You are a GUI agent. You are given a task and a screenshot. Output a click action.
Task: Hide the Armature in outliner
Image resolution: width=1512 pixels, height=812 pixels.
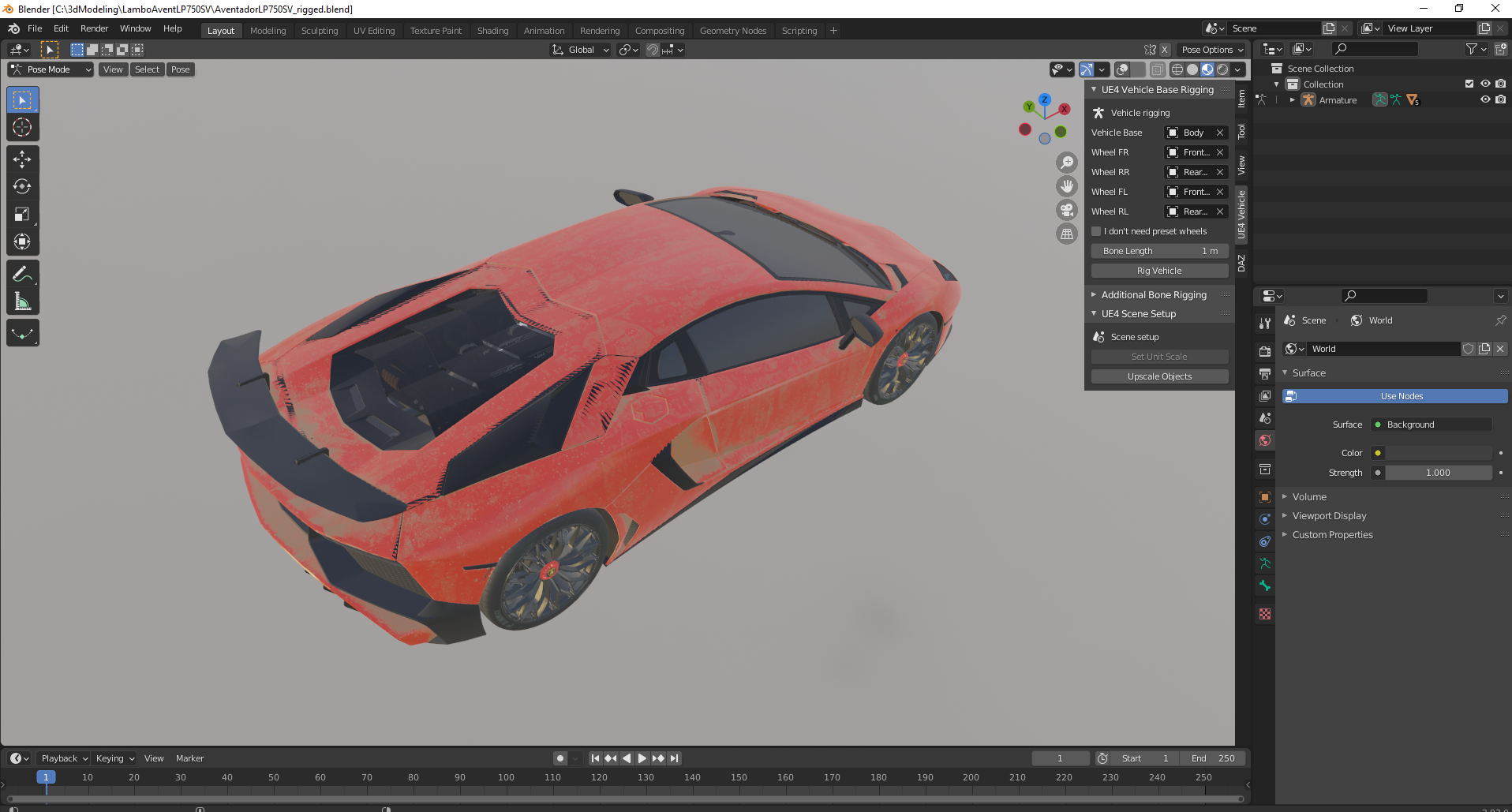pos(1485,100)
